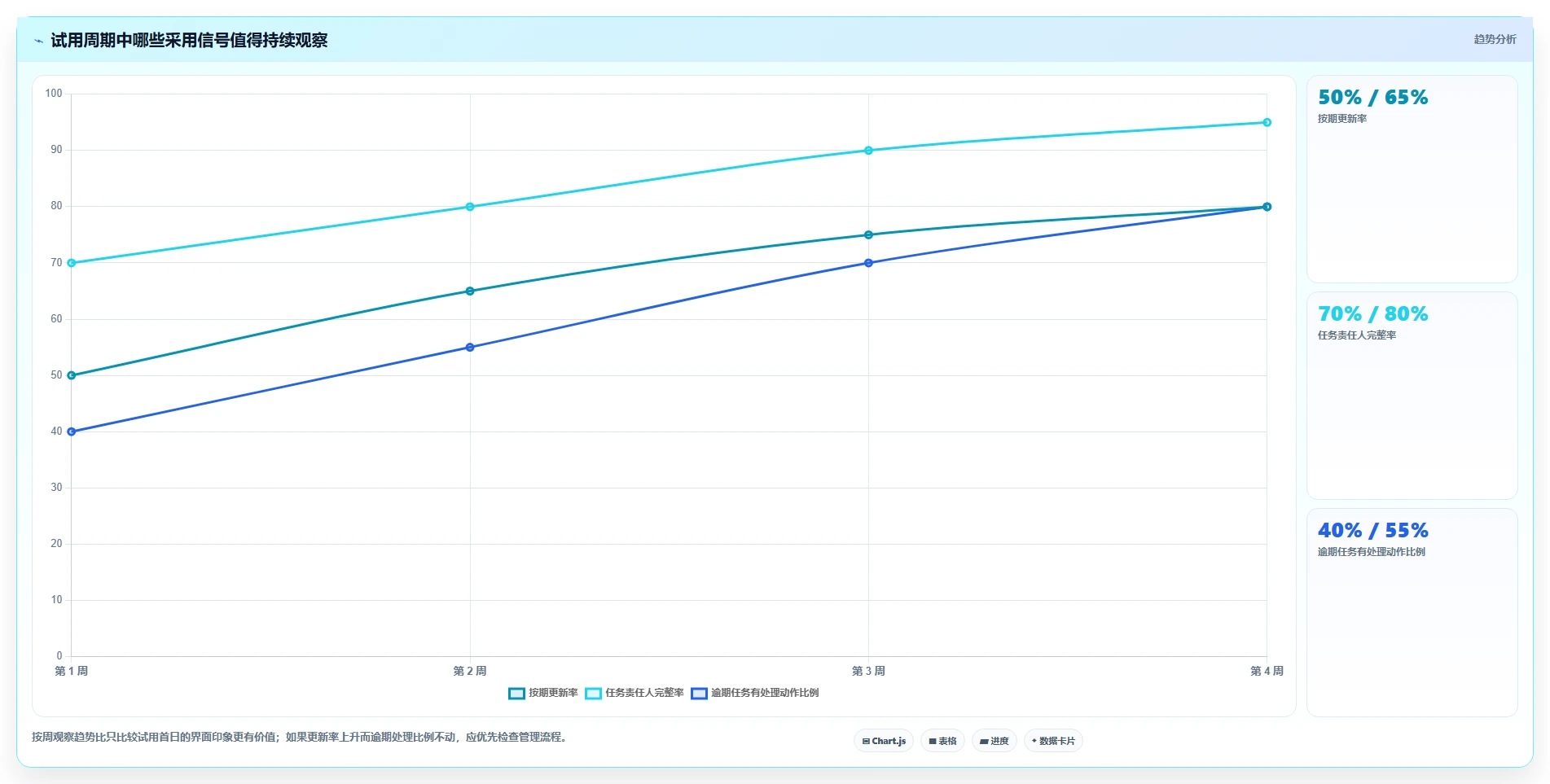Select the 任务责任人完整率 point at 第 2 周 (80)
The height and width of the screenshot is (784, 1550).
click(x=470, y=207)
